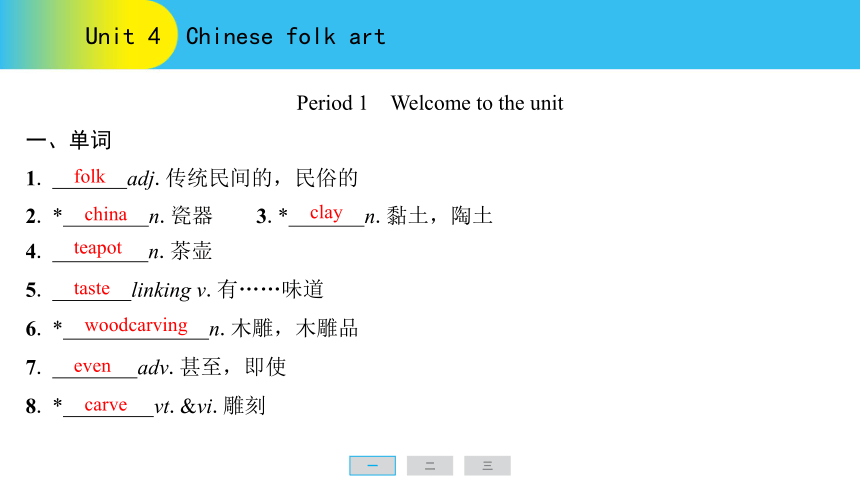The image size is (860, 484).
Task: Click the answer blank with taste
Action: tap(92, 289)
